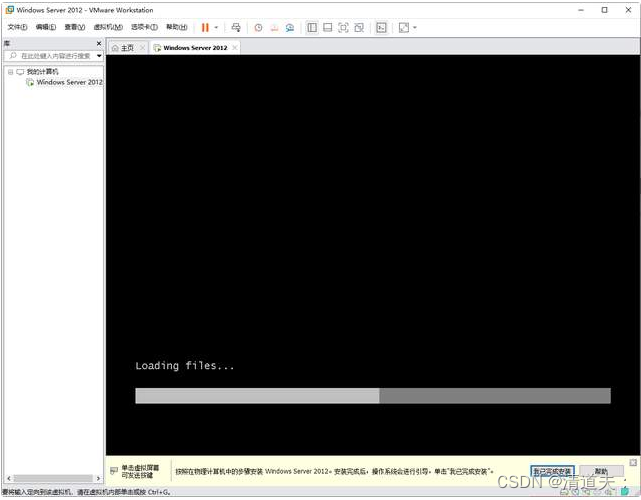The image size is (641, 500).
Task: Click the "Loading files..." text in VM
Action: (x=184, y=365)
